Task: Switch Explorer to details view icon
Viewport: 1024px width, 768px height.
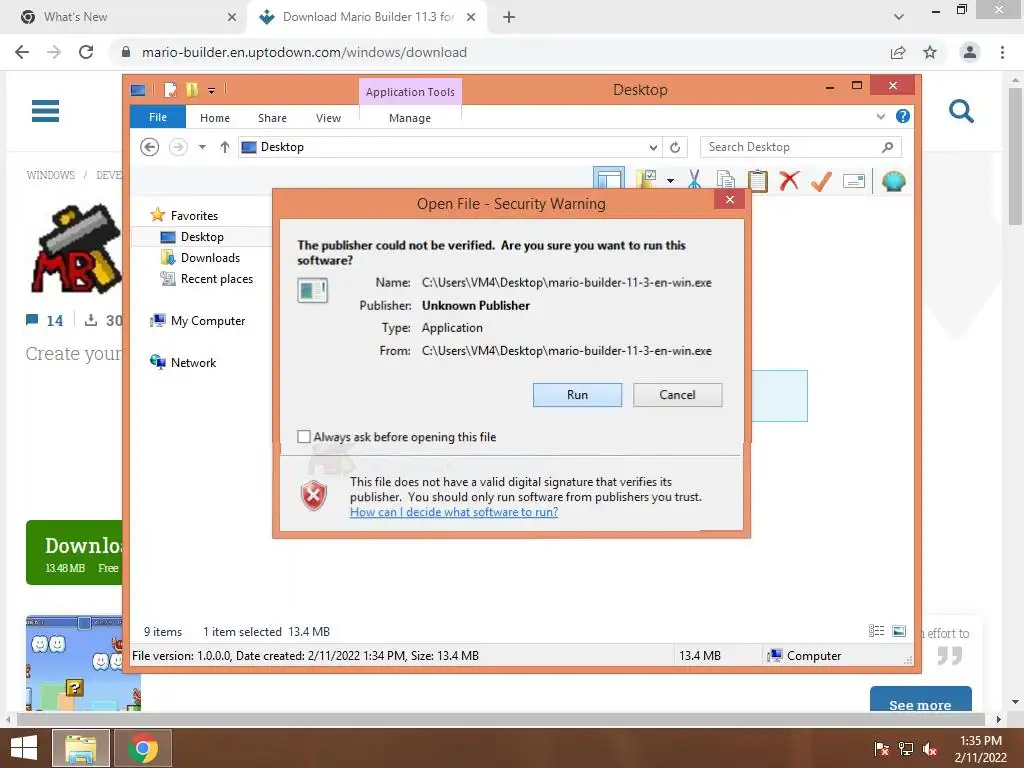Action: click(x=876, y=631)
